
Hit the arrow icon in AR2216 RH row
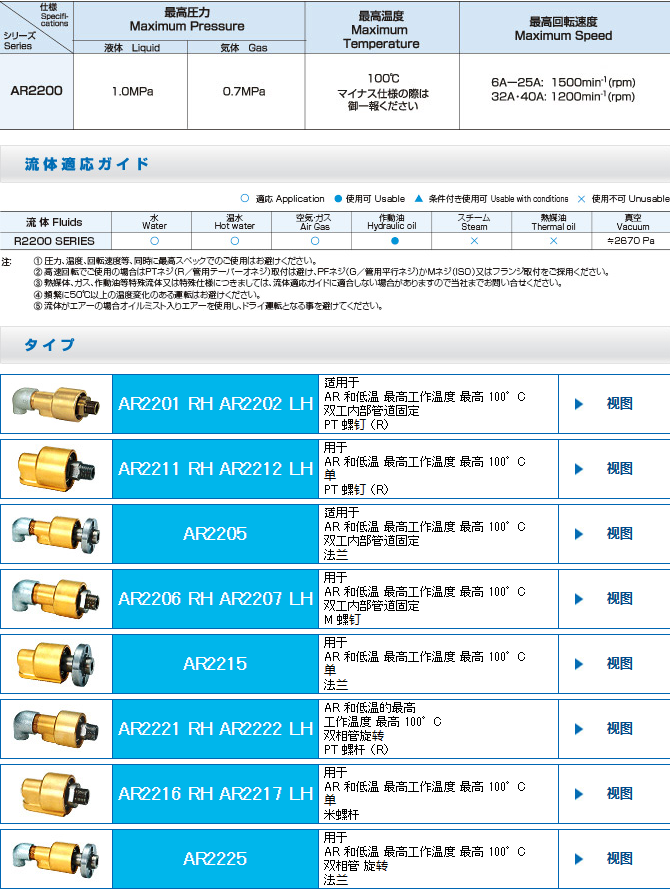[x=578, y=794]
